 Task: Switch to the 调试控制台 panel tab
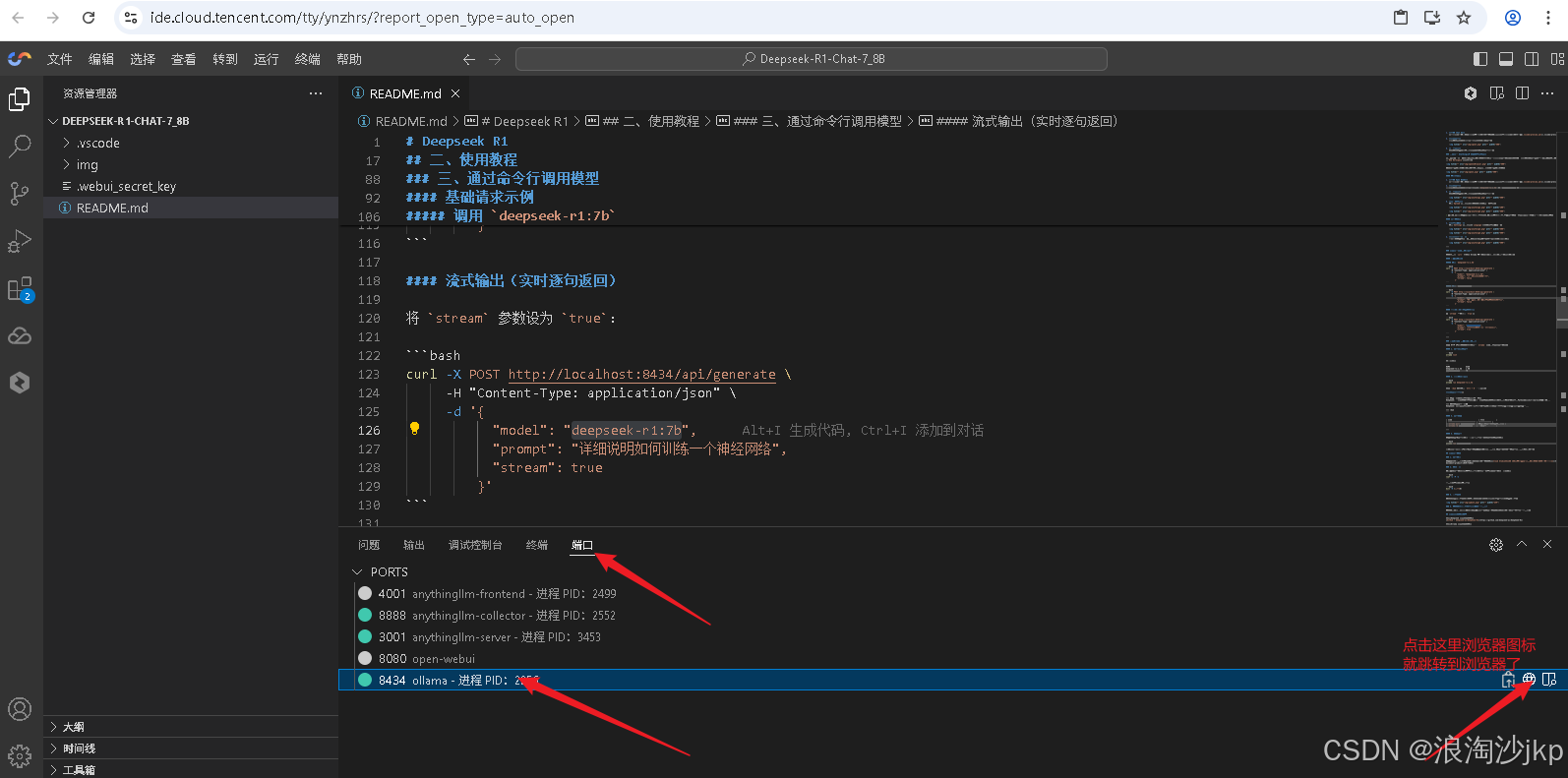coord(475,545)
